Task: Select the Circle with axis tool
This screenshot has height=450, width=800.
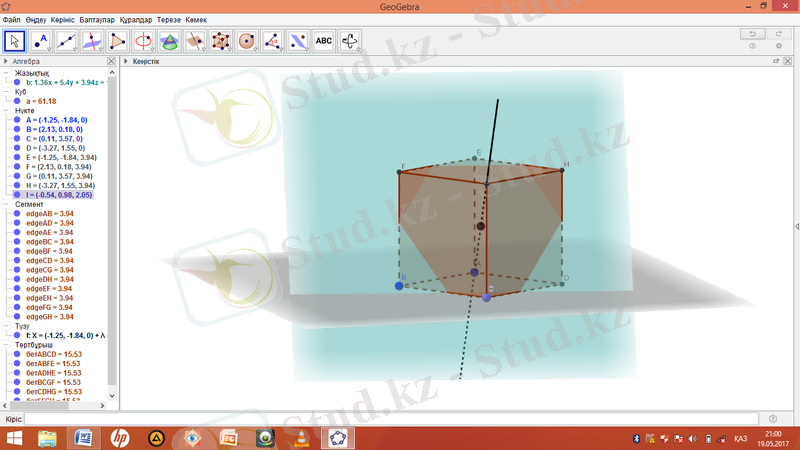Action: pyautogui.click(x=144, y=41)
